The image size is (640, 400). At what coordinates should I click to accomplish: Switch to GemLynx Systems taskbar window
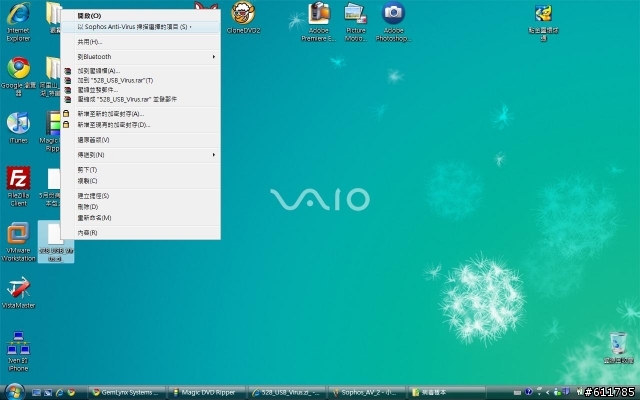tap(127, 393)
